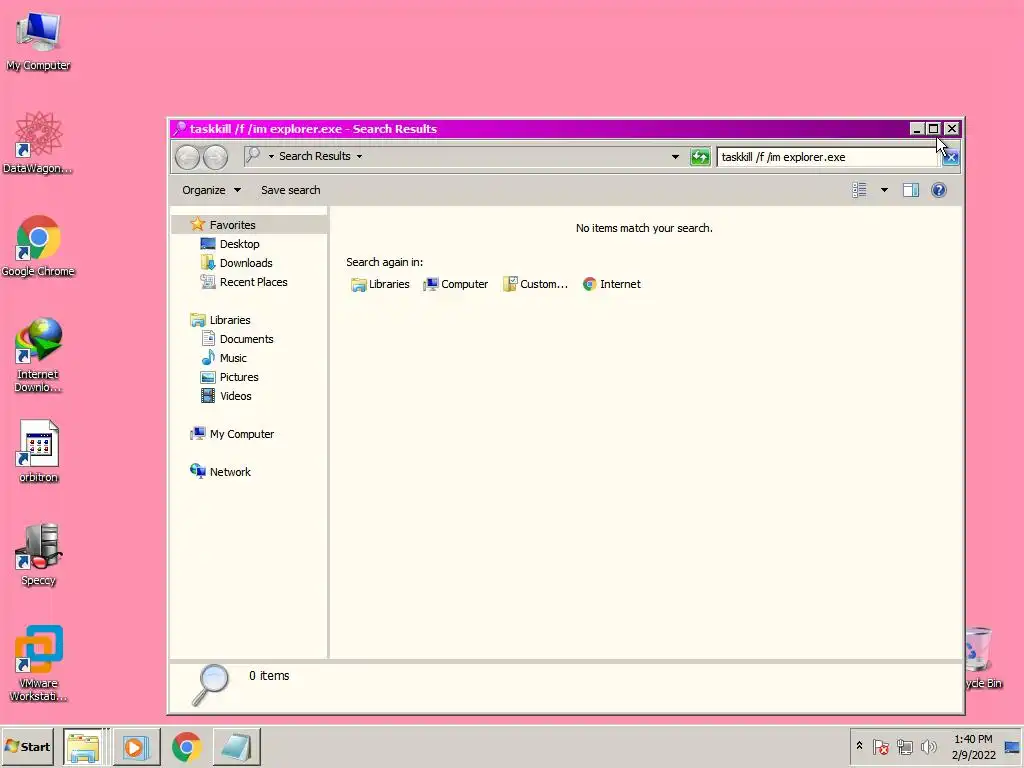Viewport: 1024px width, 768px height.
Task: Click the Forward navigation arrow in Explorer
Action: (x=216, y=157)
